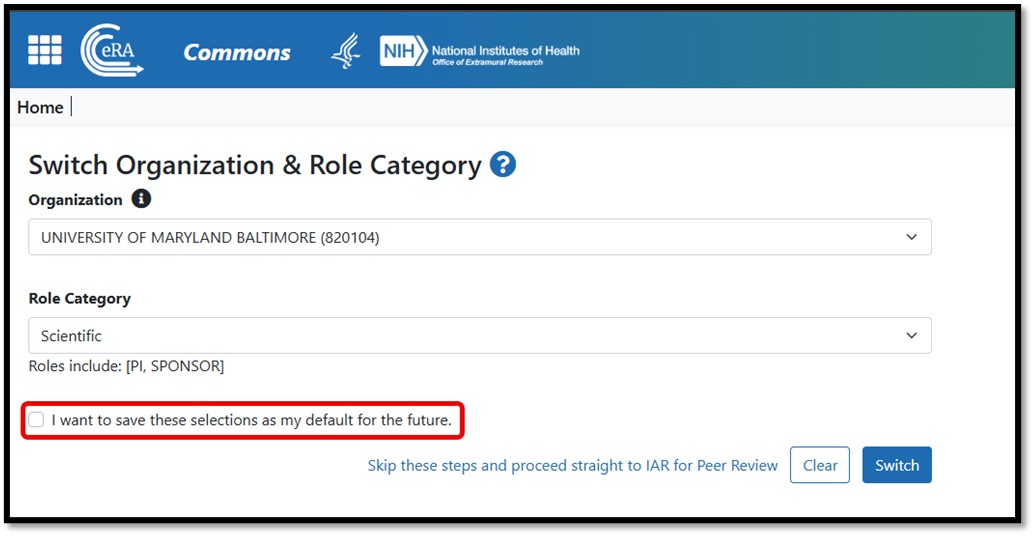Click the Commons title logo
Viewport: 1034px width, 536px height.
pos(237,53)
